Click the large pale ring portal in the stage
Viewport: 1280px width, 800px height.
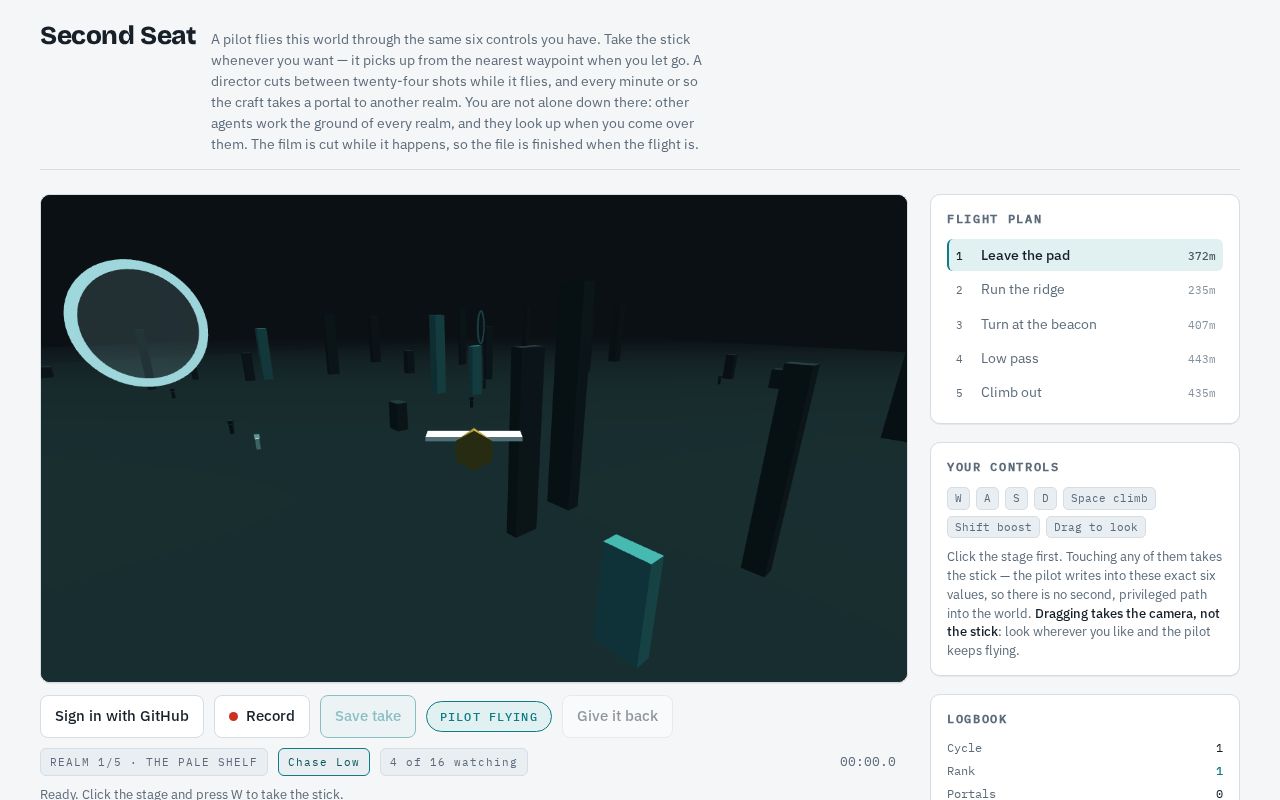pyautogui.click(x=136, y=323)
